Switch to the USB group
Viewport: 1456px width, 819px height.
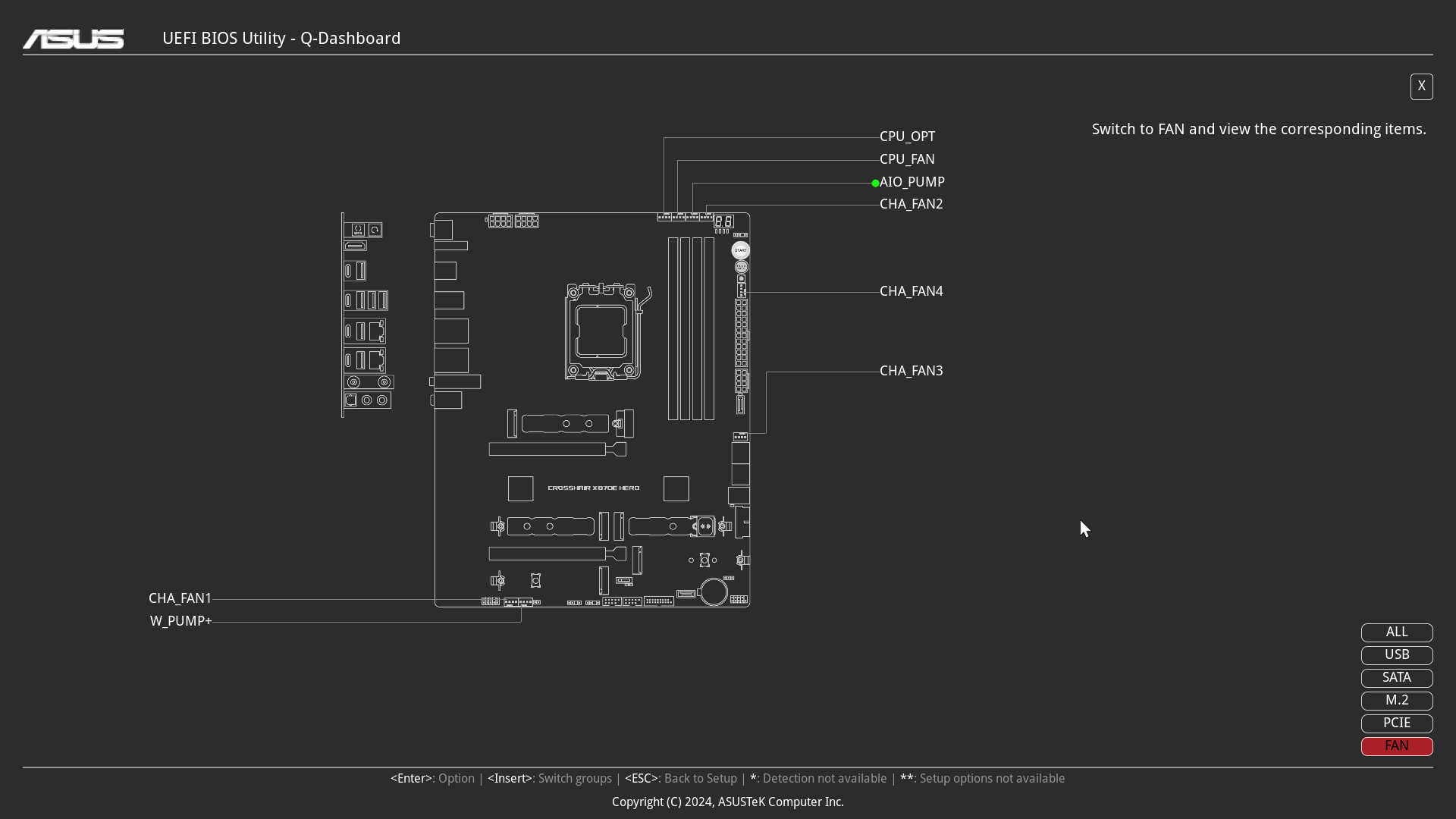[x=1397, y=655]
